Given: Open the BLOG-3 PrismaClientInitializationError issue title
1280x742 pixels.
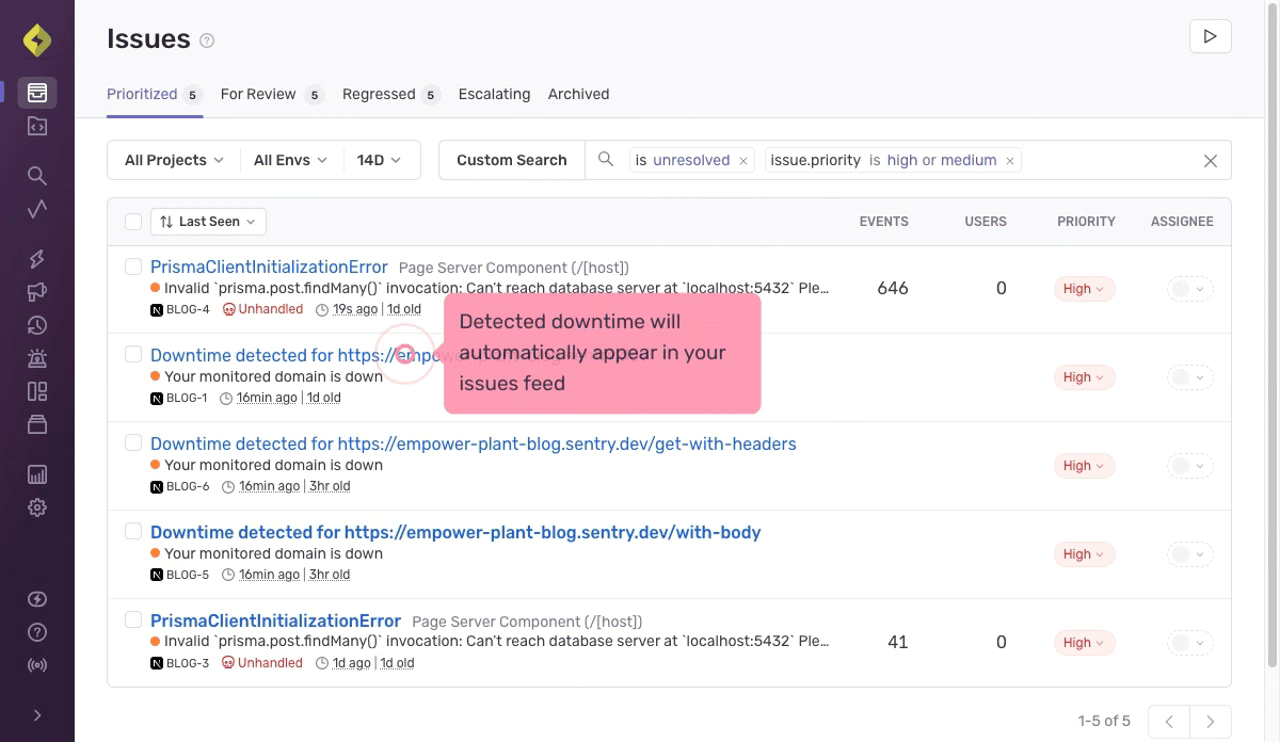Looking at the screenshot, I should click(x=275, y=621).
